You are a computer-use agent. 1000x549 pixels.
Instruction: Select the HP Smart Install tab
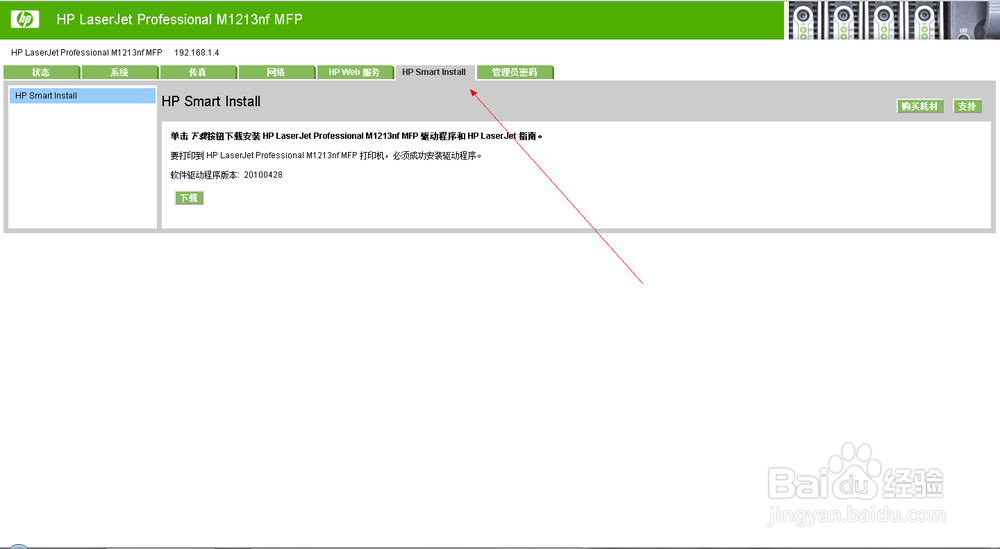pyautogui.click(x=434, y=72)
